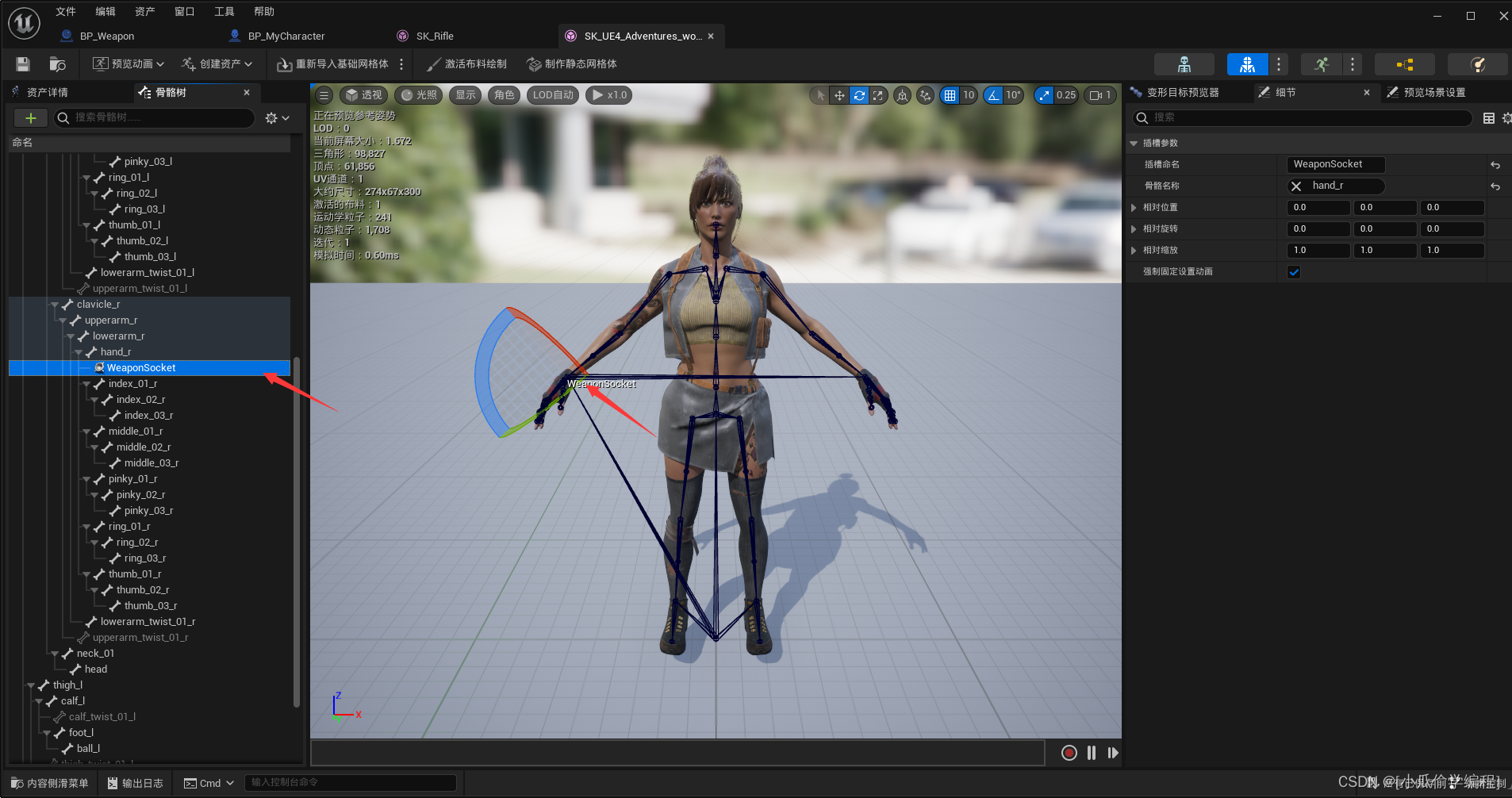This screenshot has height=798, width=1512.
Task: Open grid snap value 10 menu
Action: click(969, 95)
